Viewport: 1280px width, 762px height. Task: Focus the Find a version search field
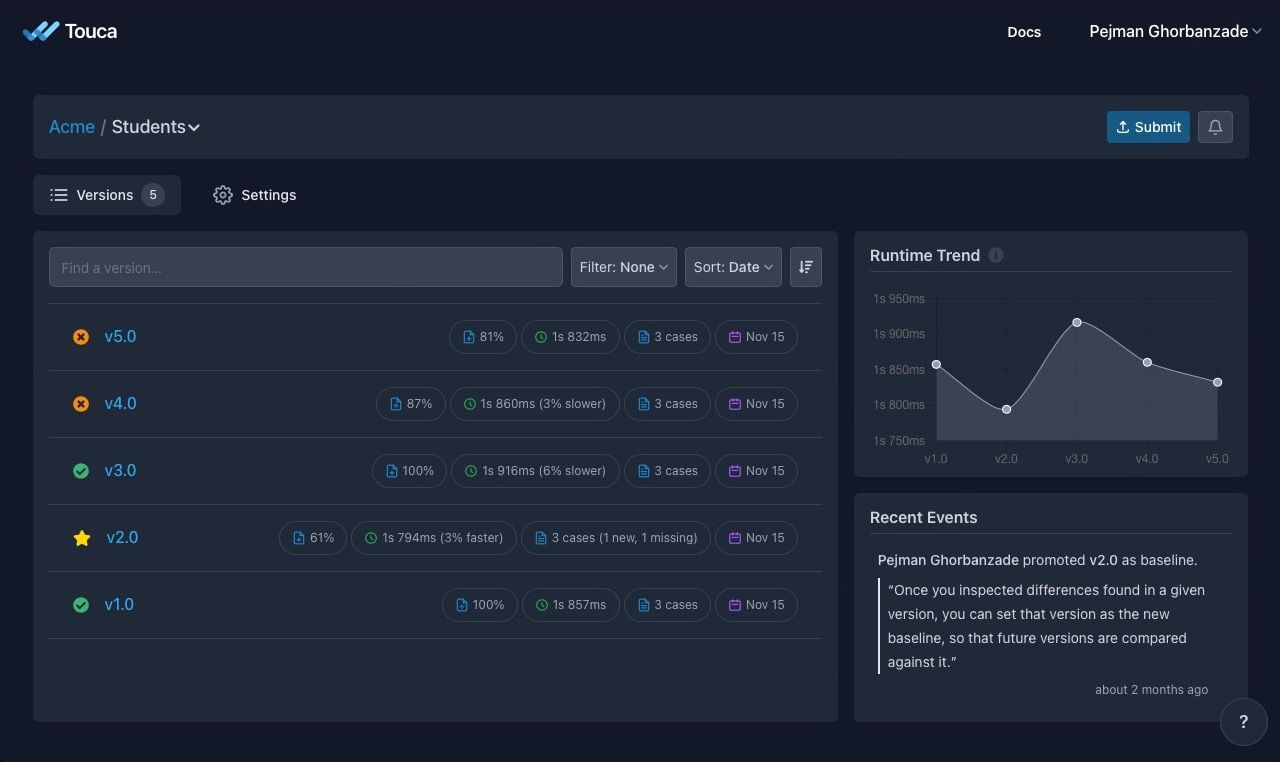coord(306,267)
